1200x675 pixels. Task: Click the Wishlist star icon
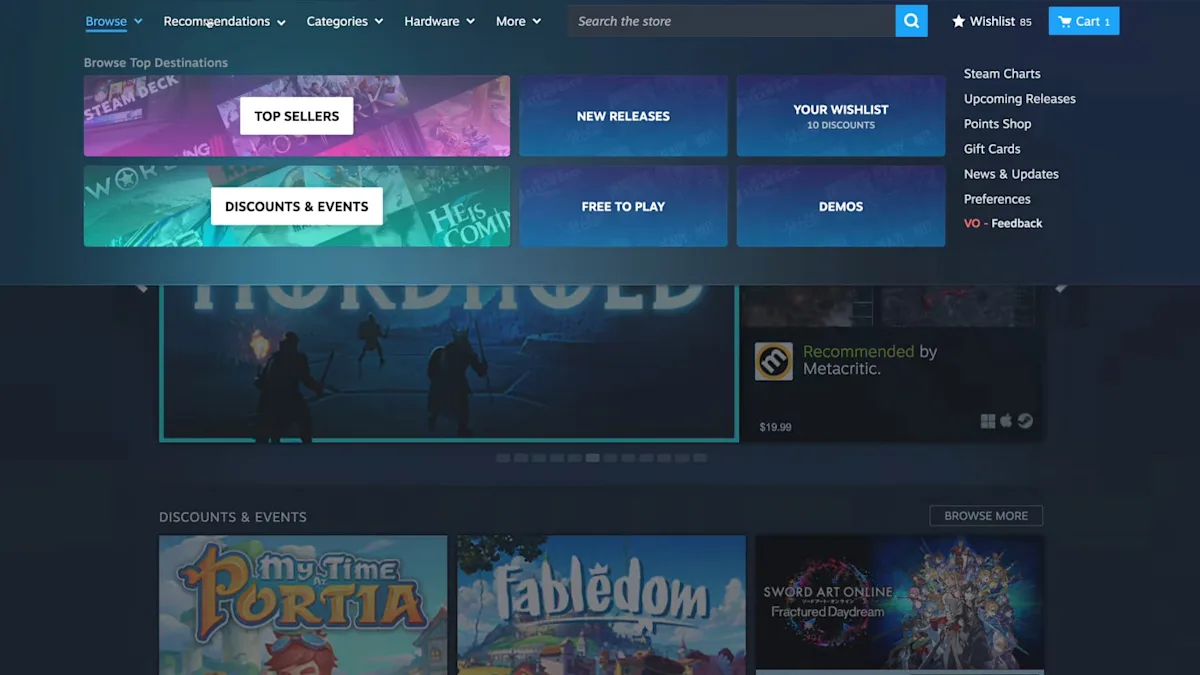[958, 21]
